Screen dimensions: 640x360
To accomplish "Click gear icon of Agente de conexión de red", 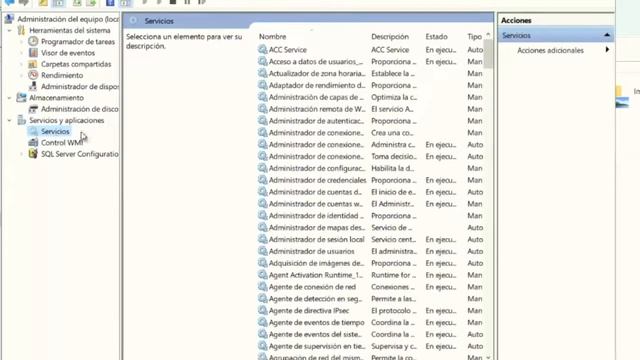I will tap(262, 287).
